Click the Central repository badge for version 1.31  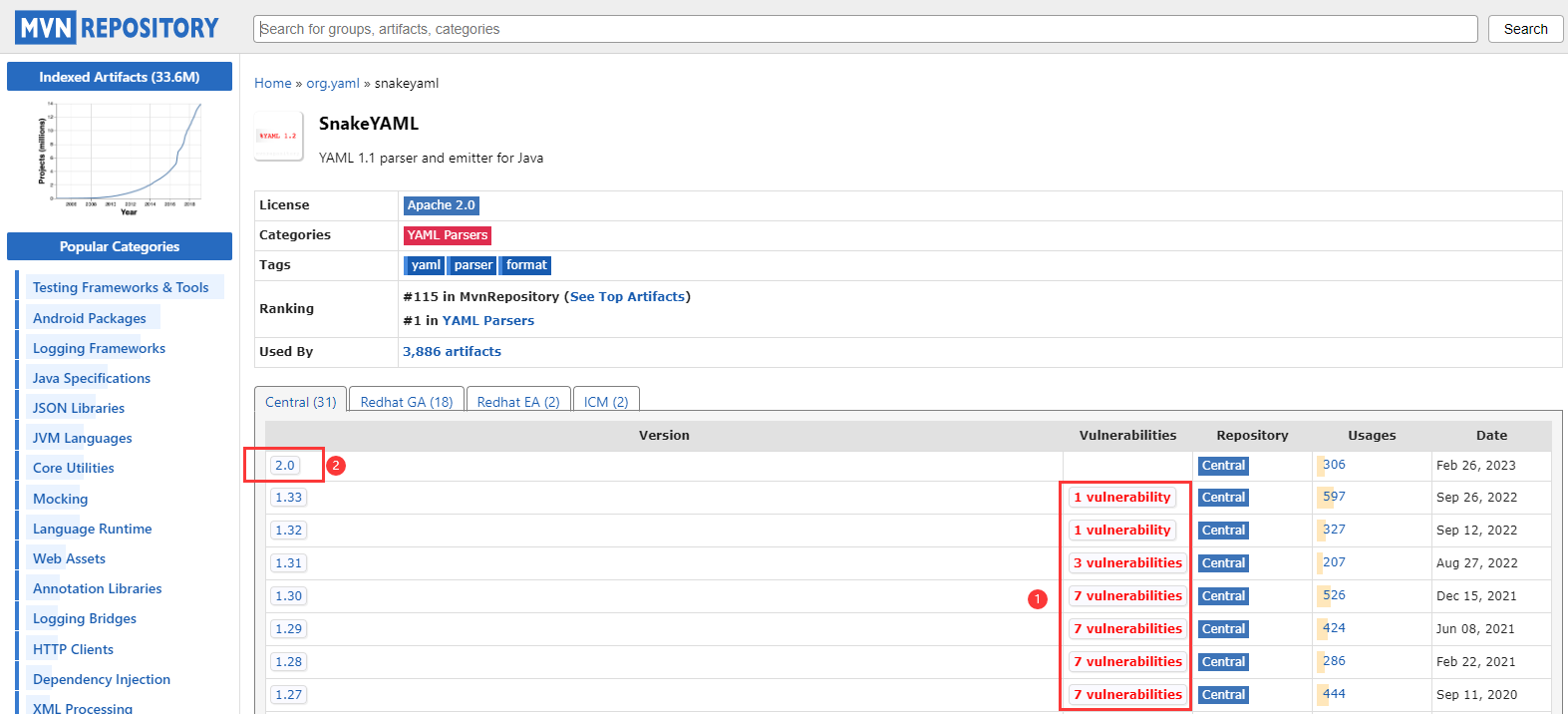(1223, 563)
